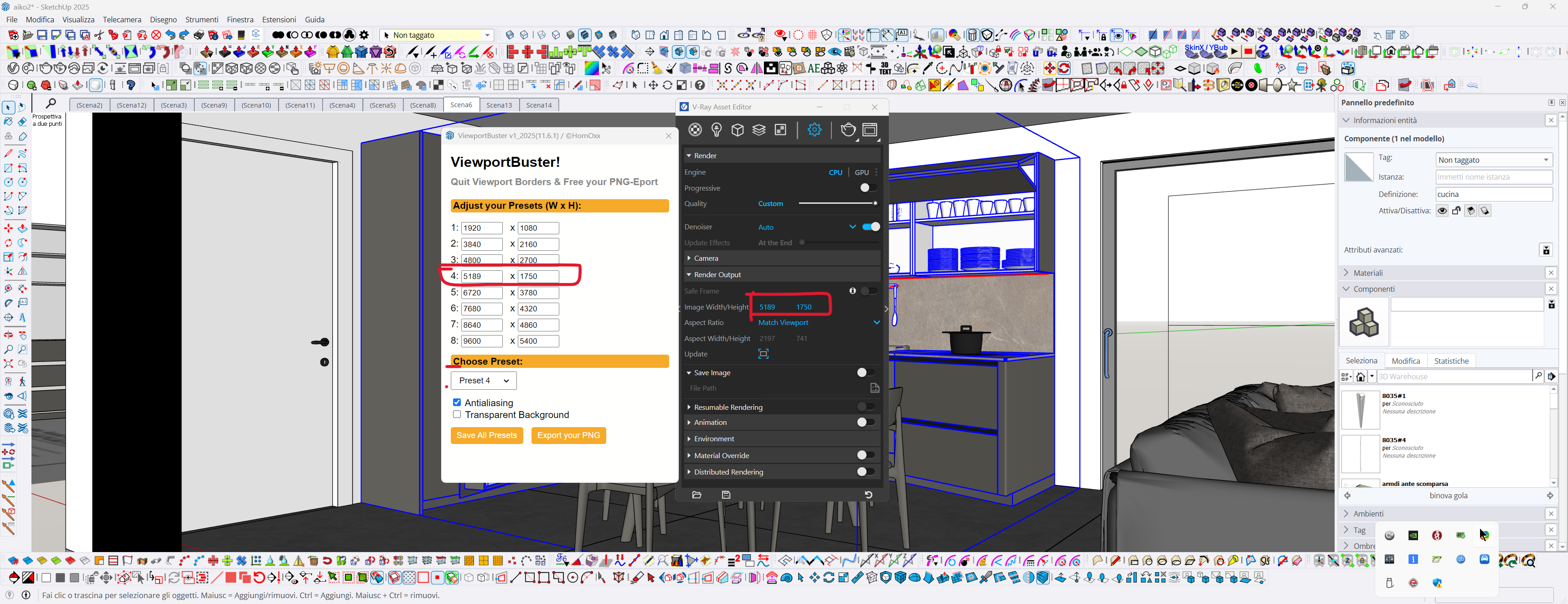Open the V-Ray Materials panel sphere icon
Viewport: 1568px width, 604px height.
[695, 130]
